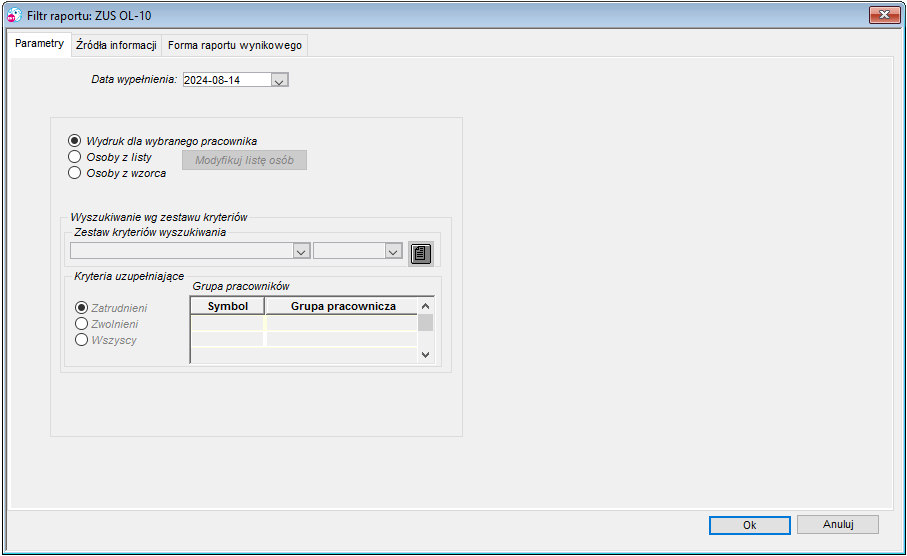Screen dimensions: 907x556
Task: Click the Grupa pracowników scroll up arrow
Action: coord(426,306)
